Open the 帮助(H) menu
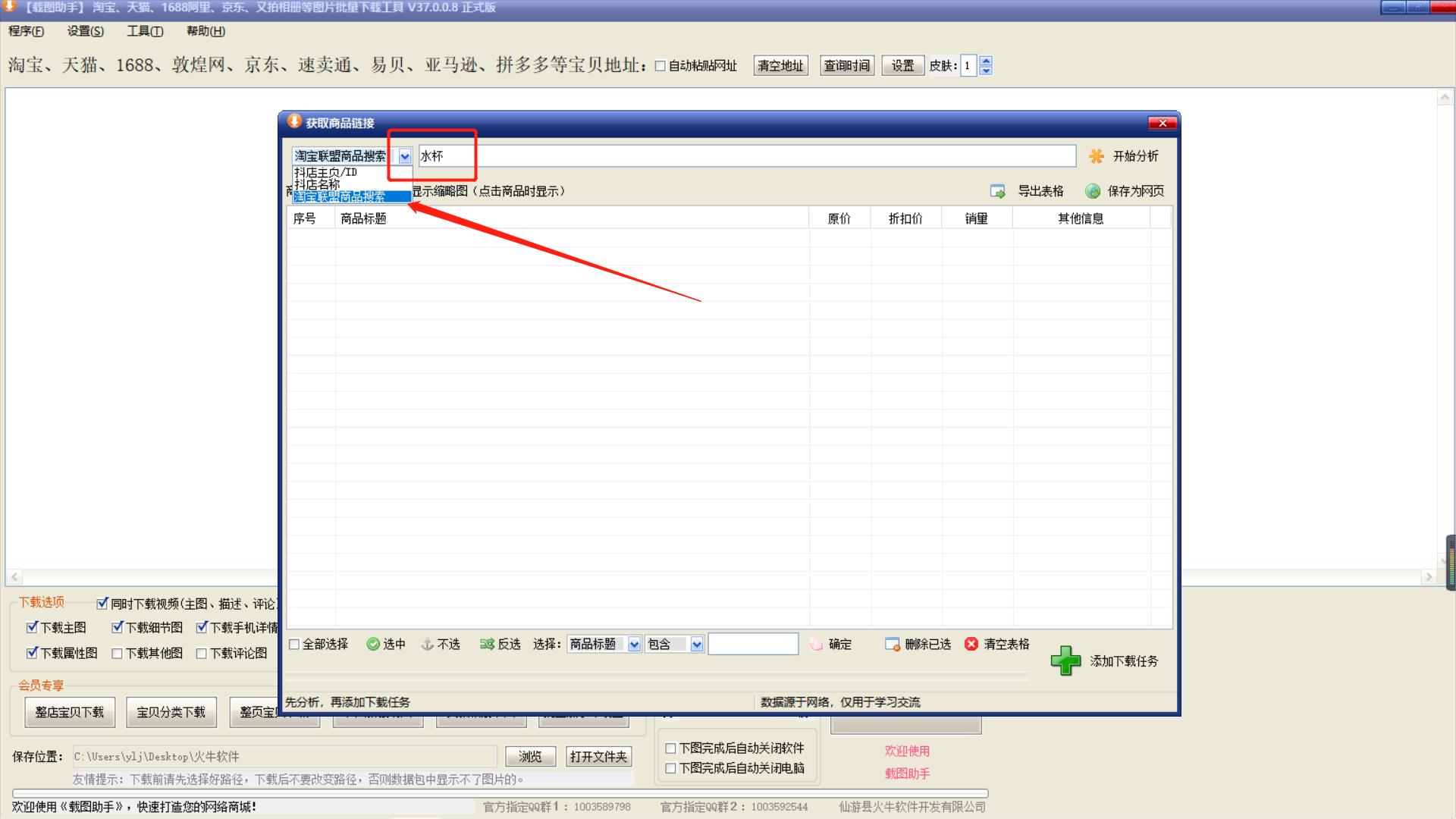 coord(206,31)
